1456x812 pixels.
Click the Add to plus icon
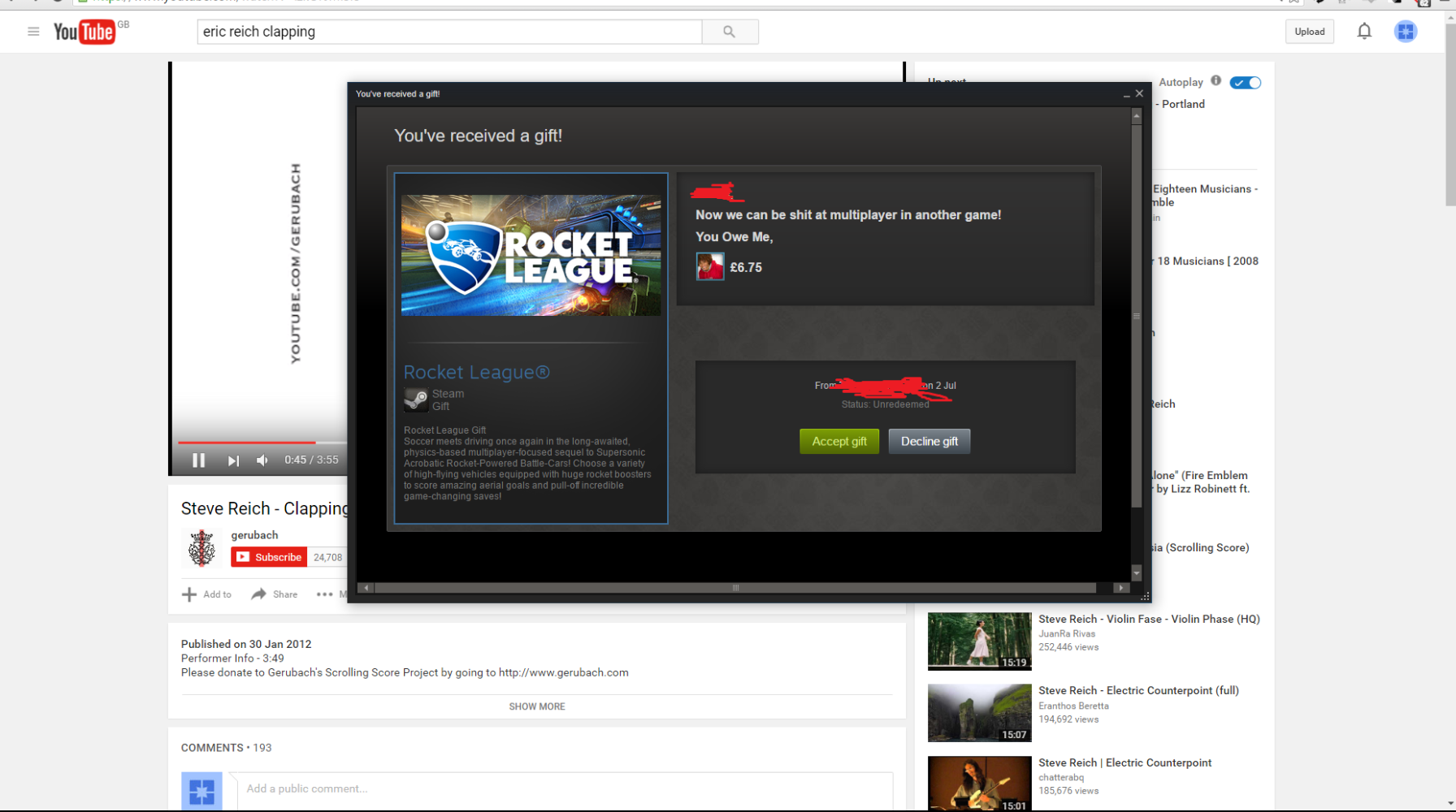[x=189, y=594]
